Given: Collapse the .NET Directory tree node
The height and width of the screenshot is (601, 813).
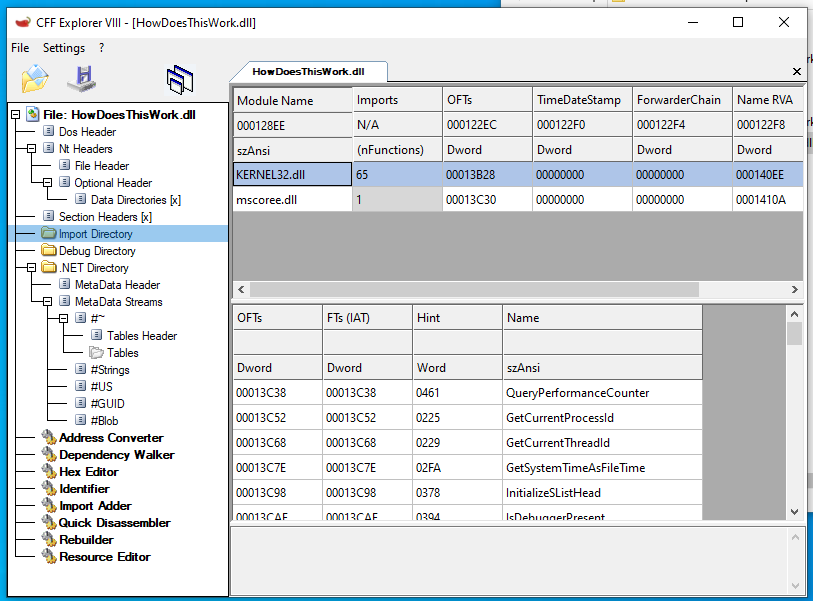Looking at the screenshot, I should click(32, 268).
